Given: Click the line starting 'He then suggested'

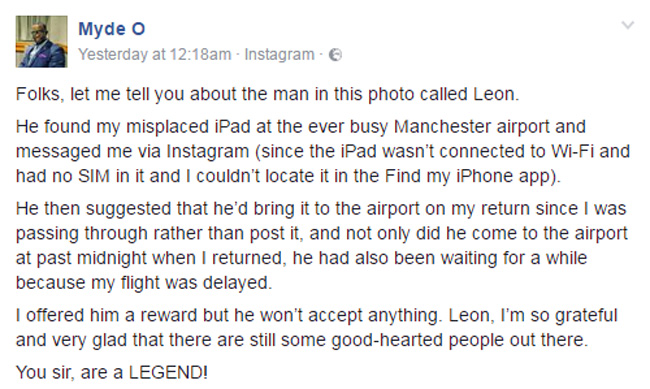Looking at the screenshot, I should click(321, 209).
